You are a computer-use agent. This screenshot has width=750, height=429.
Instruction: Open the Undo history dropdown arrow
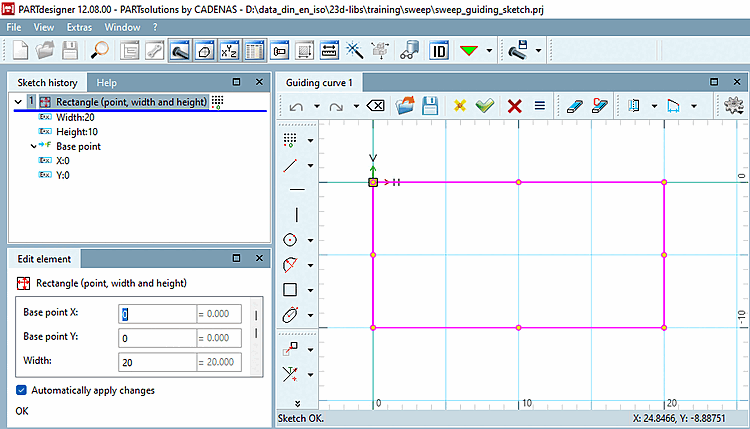point(317,106)
